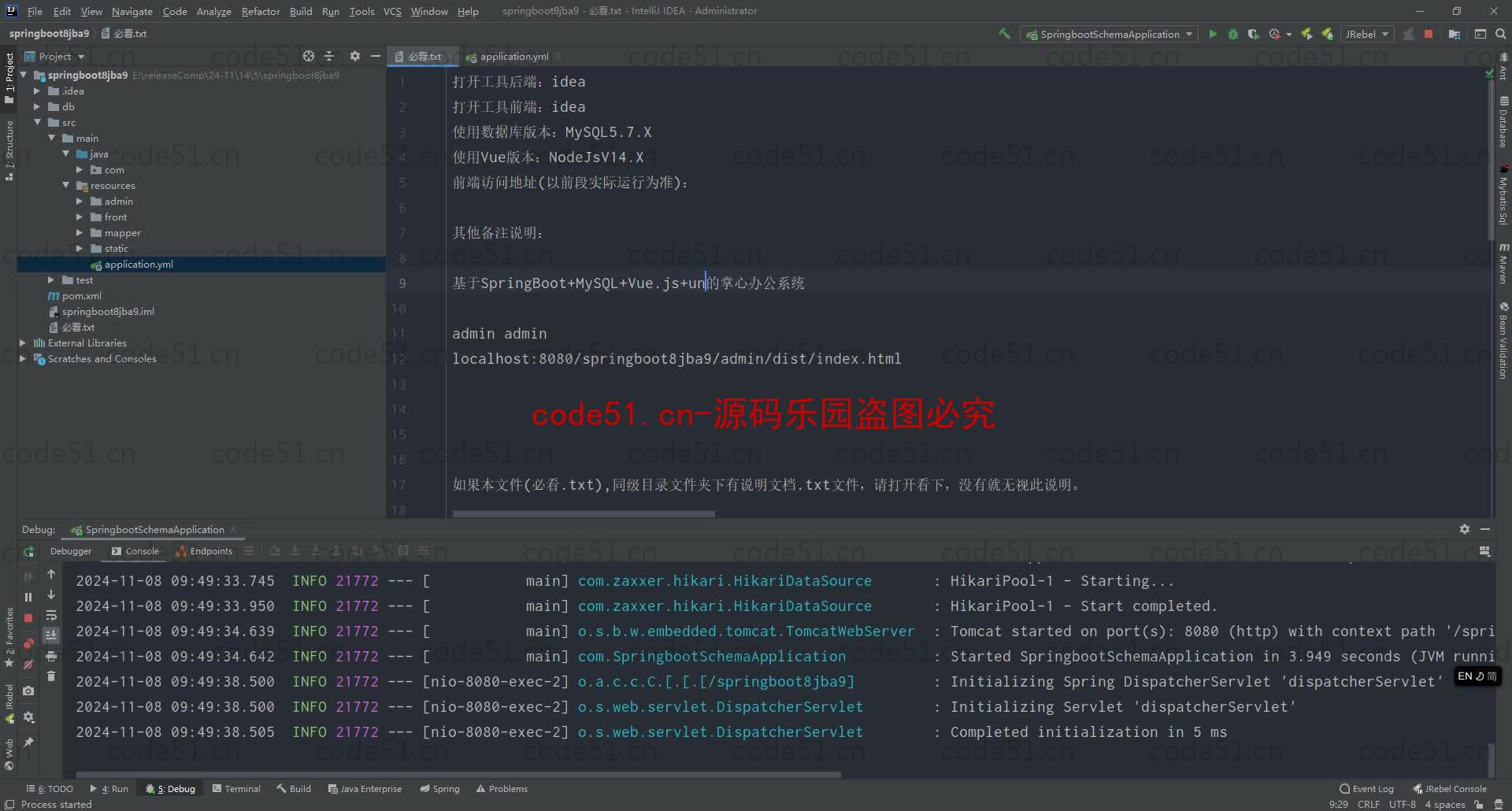This screenshot has height=811, width=1512.
Task: Expand the com package
Action: pos(79,169)
